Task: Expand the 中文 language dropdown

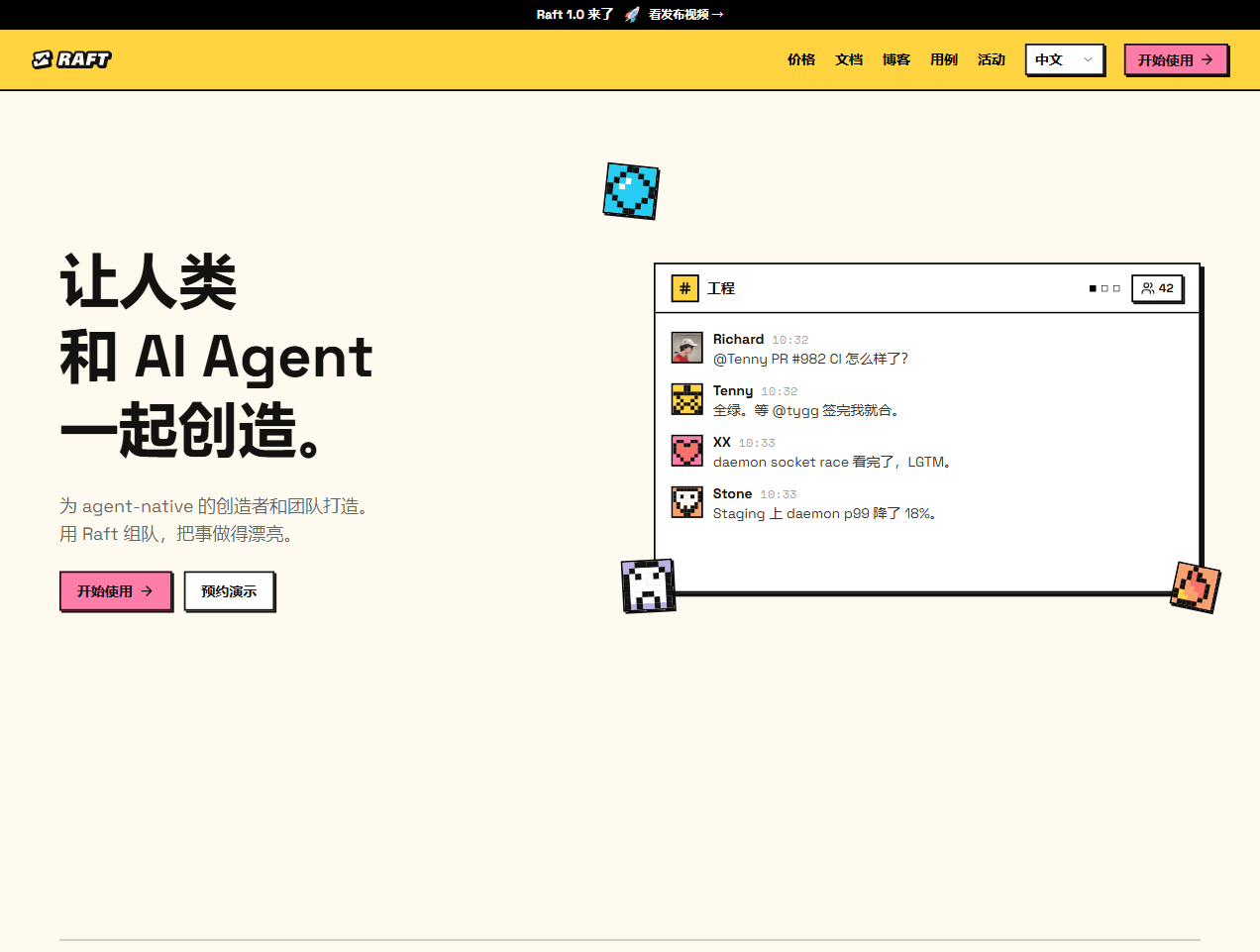Action: pyautogui.click(x=1065, y=59)
